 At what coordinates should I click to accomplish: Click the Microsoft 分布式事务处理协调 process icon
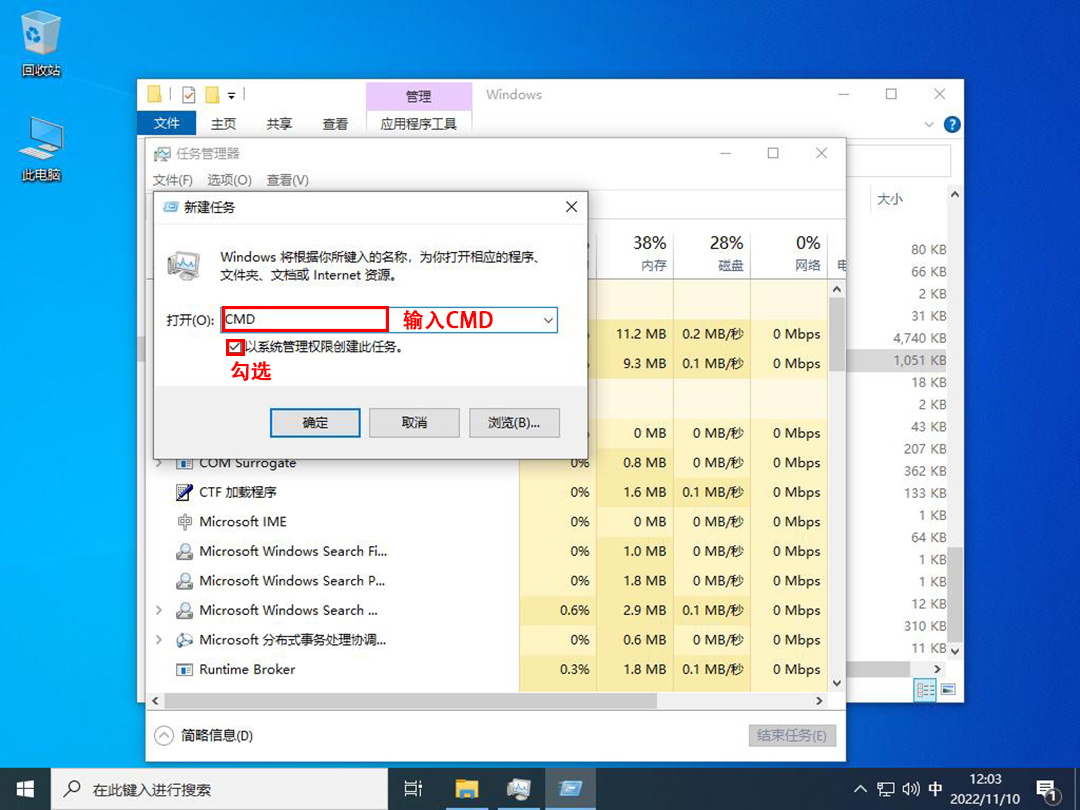pyautogui.click(x=184, y=640)
